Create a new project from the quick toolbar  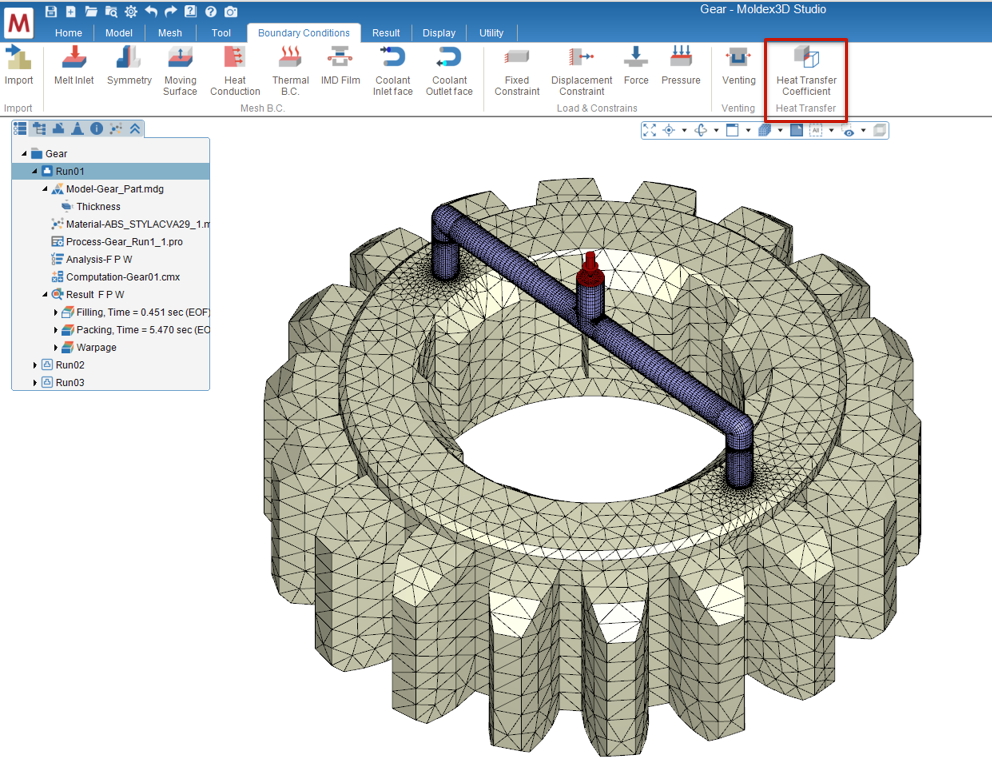point(71,11)
